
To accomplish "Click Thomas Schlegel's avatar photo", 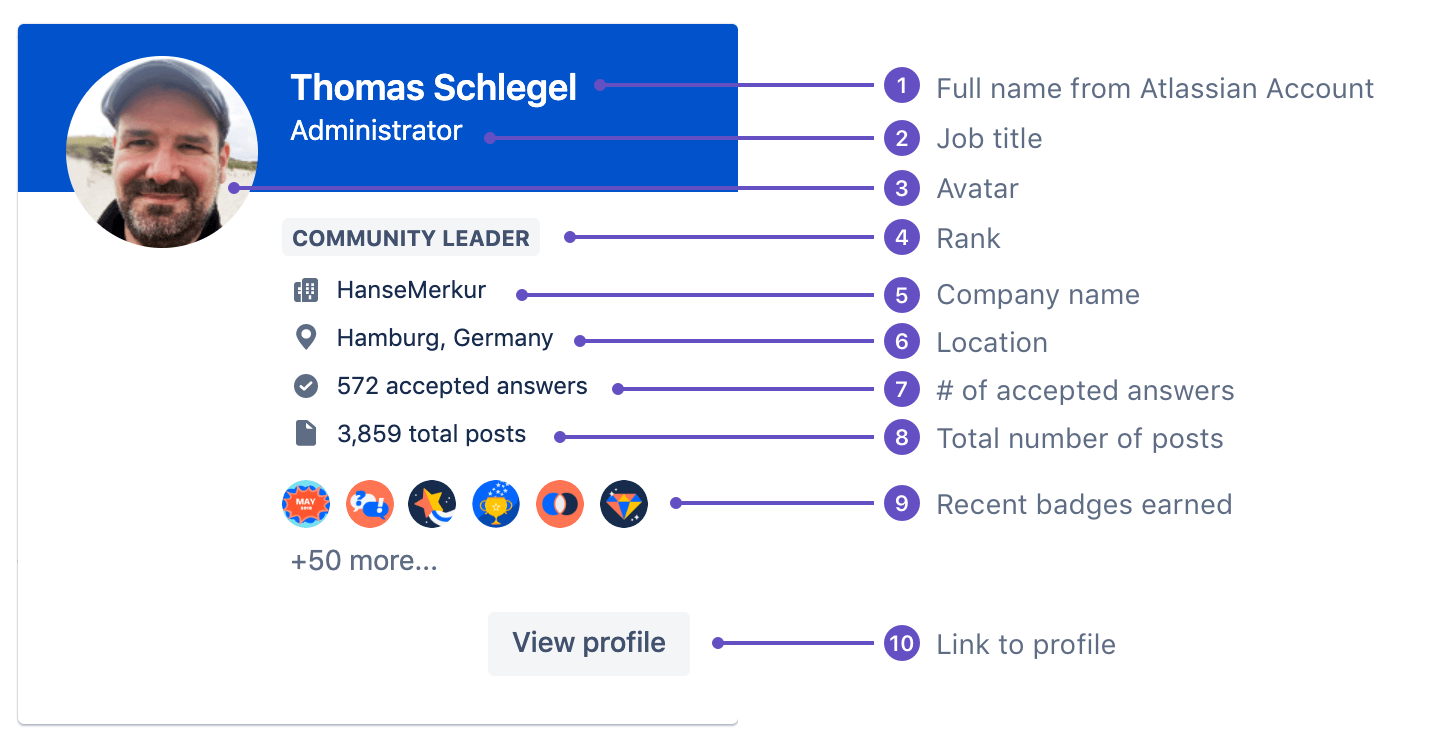I will pyautogui.click(x=162, y=152).
